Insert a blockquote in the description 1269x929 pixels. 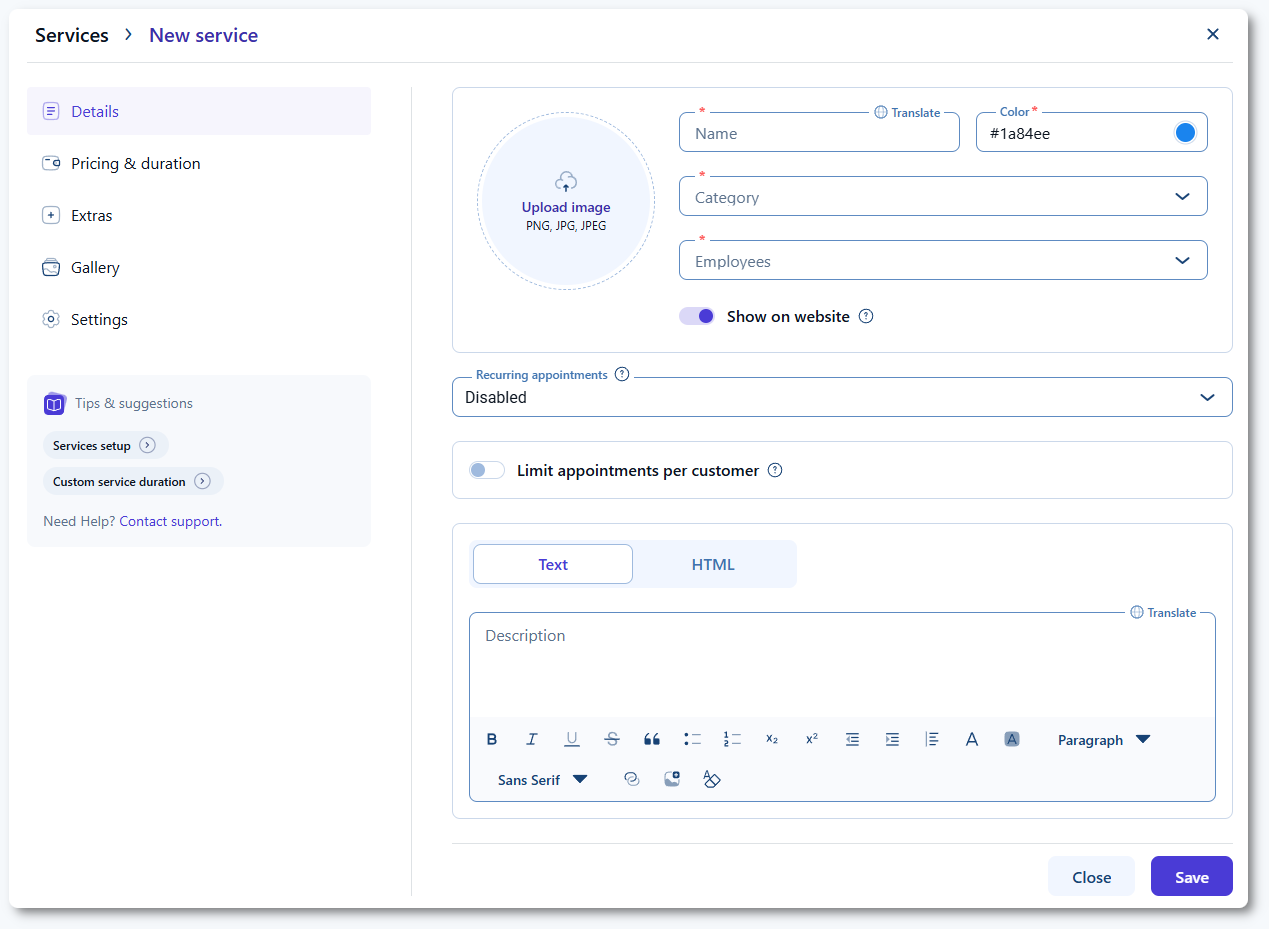tap(652, 740)
